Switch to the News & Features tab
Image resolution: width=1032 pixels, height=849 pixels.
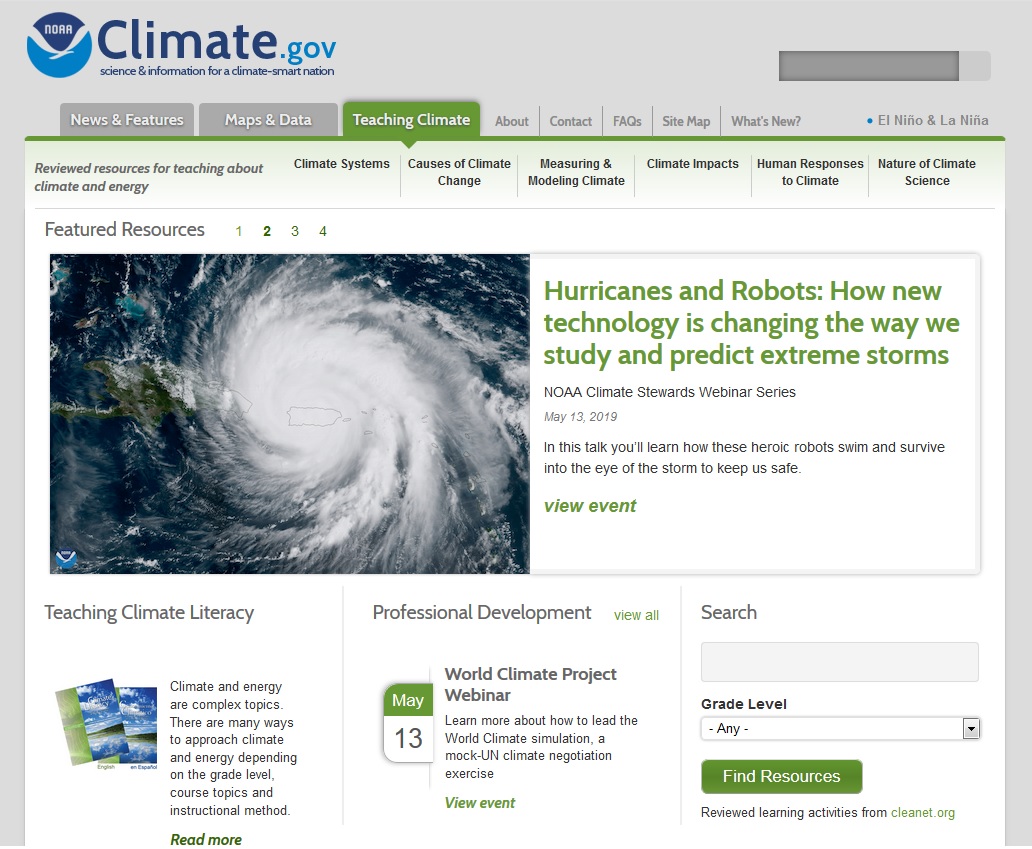coord(127,119)
